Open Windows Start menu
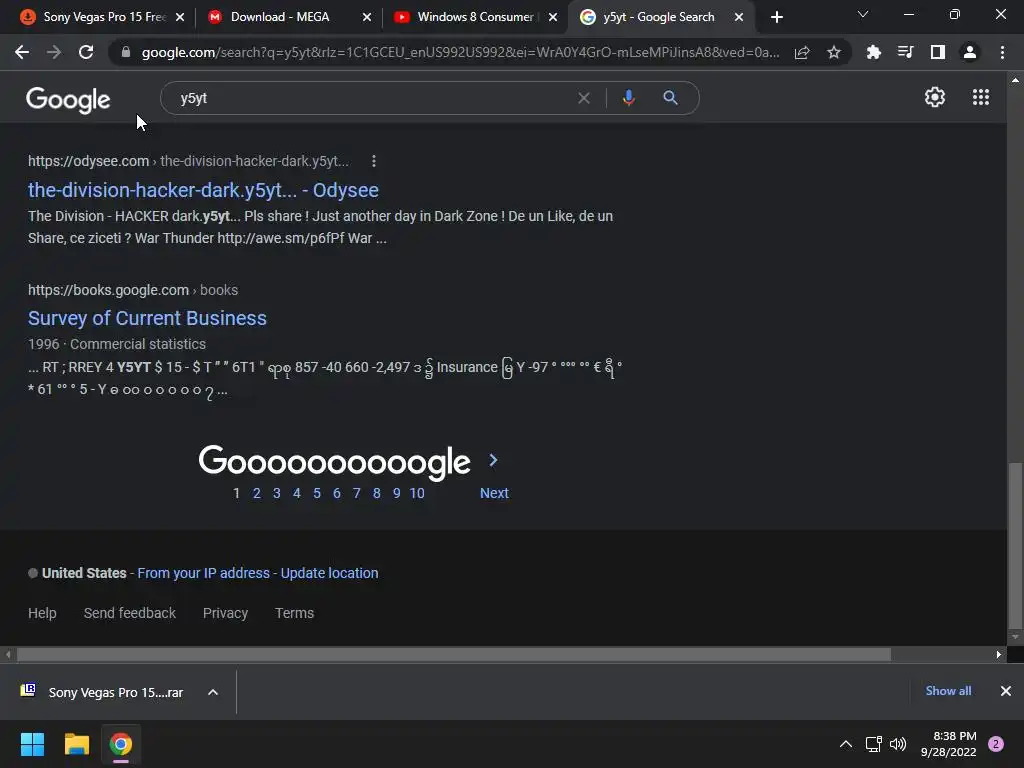Viewport: 1024px width, 768px height. coord(32,744)
